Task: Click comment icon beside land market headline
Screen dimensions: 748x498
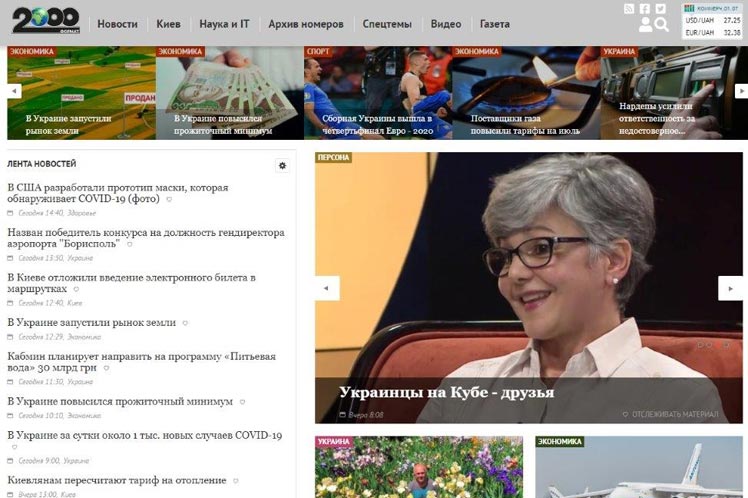Action: click(x=185, y=324)
